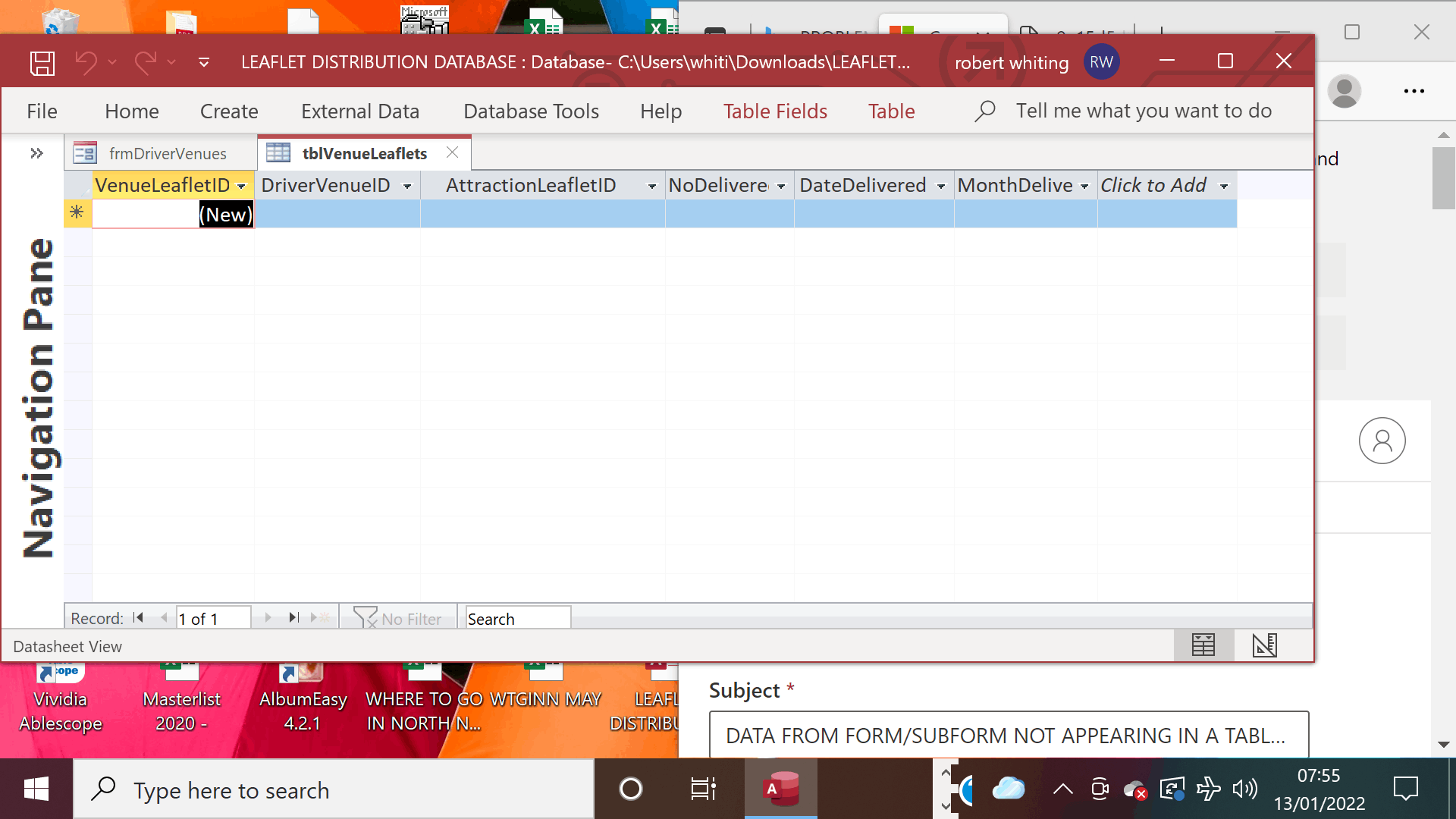
Task: Click the Save icon in title bar
Action: (x=42, y=62)
